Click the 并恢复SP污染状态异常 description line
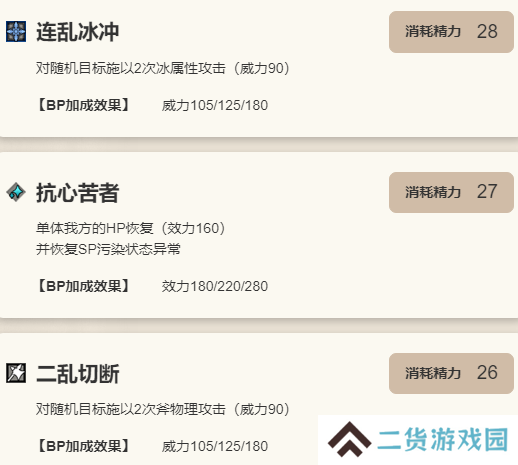This screenshot has width=518, height=465. pyautogui.click(x=108, y=249)
